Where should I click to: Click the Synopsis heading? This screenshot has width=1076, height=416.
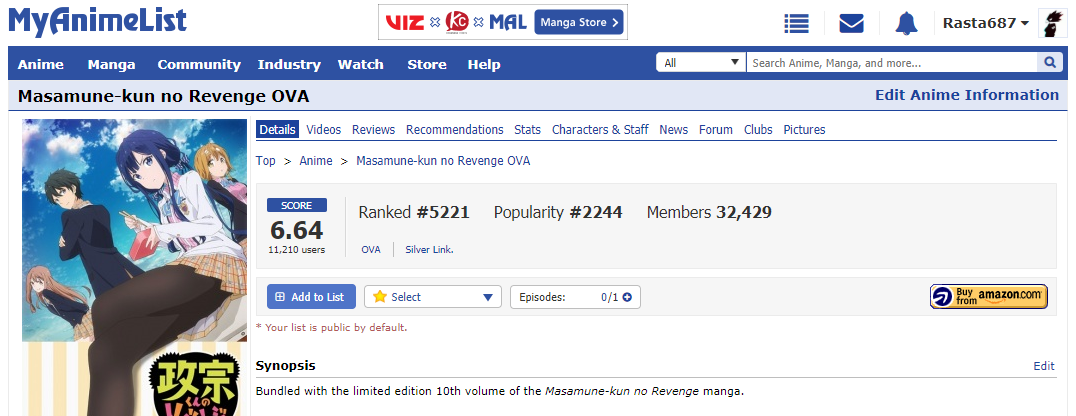(285, 366)
